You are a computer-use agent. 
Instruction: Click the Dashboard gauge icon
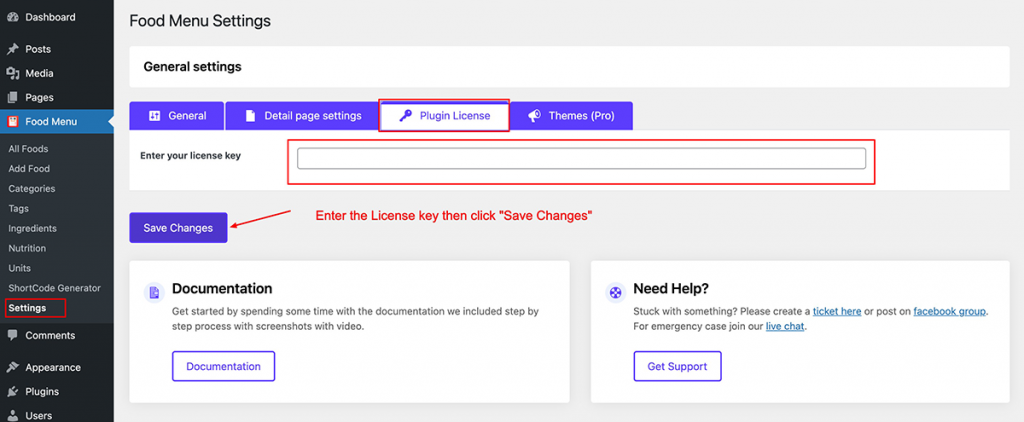(12, 17)
